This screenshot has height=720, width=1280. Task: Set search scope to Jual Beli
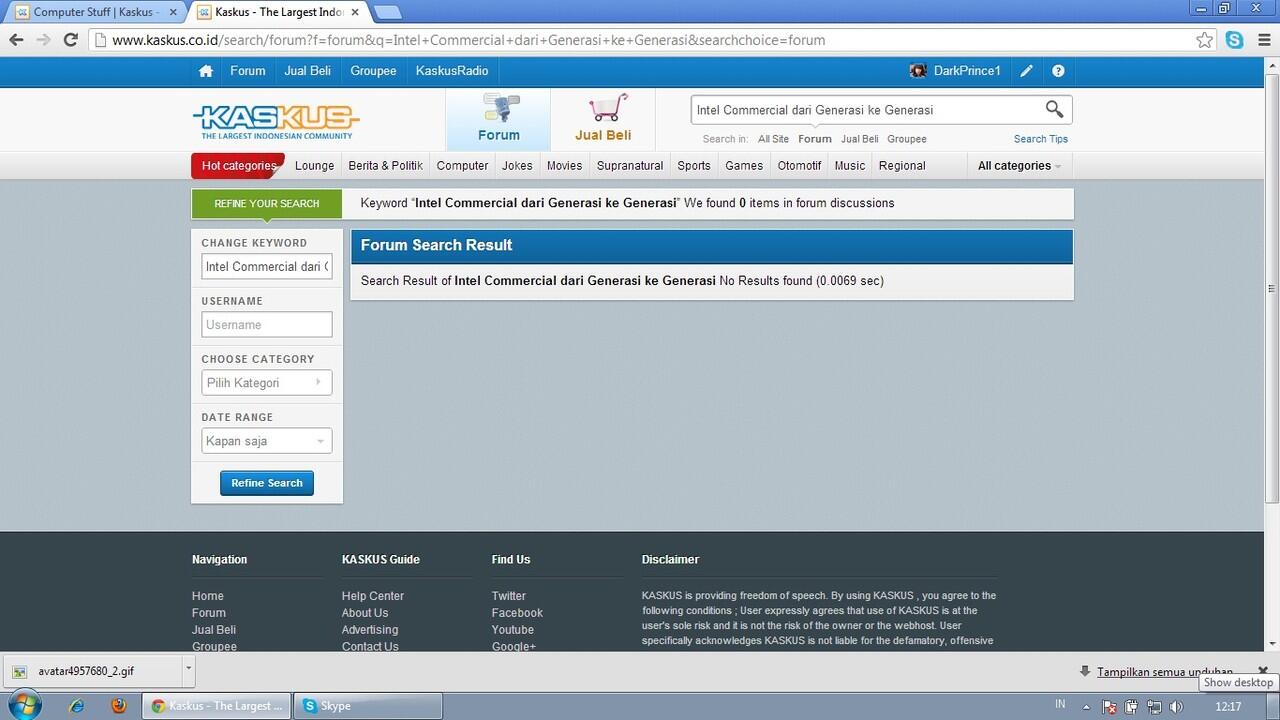tap(860, 139)
